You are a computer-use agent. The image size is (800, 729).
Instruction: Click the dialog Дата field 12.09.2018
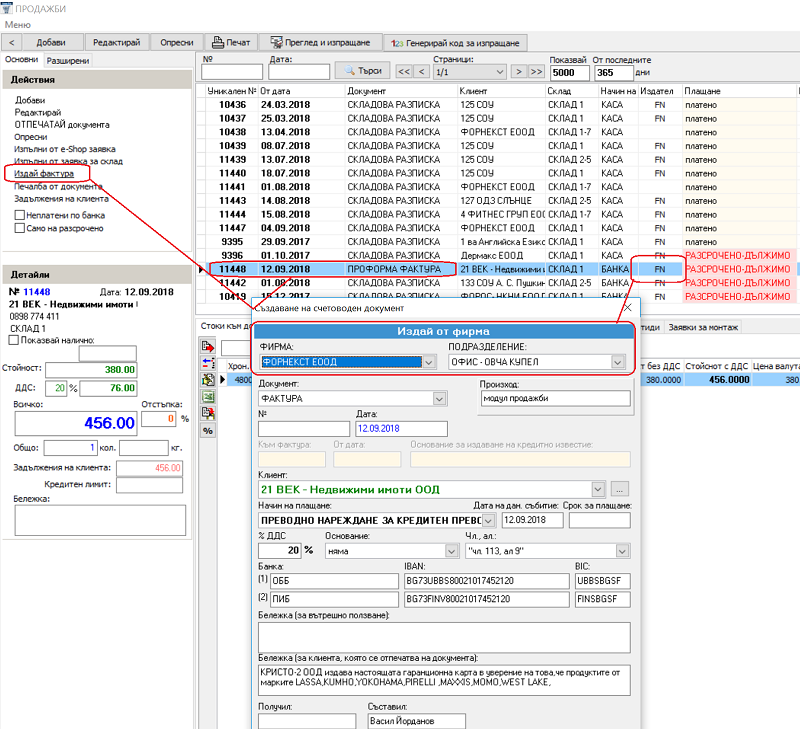tap(402, 429)
